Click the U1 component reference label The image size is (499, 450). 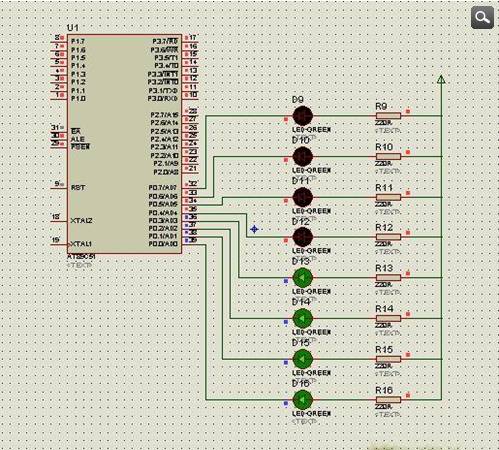tap(73, 28)
